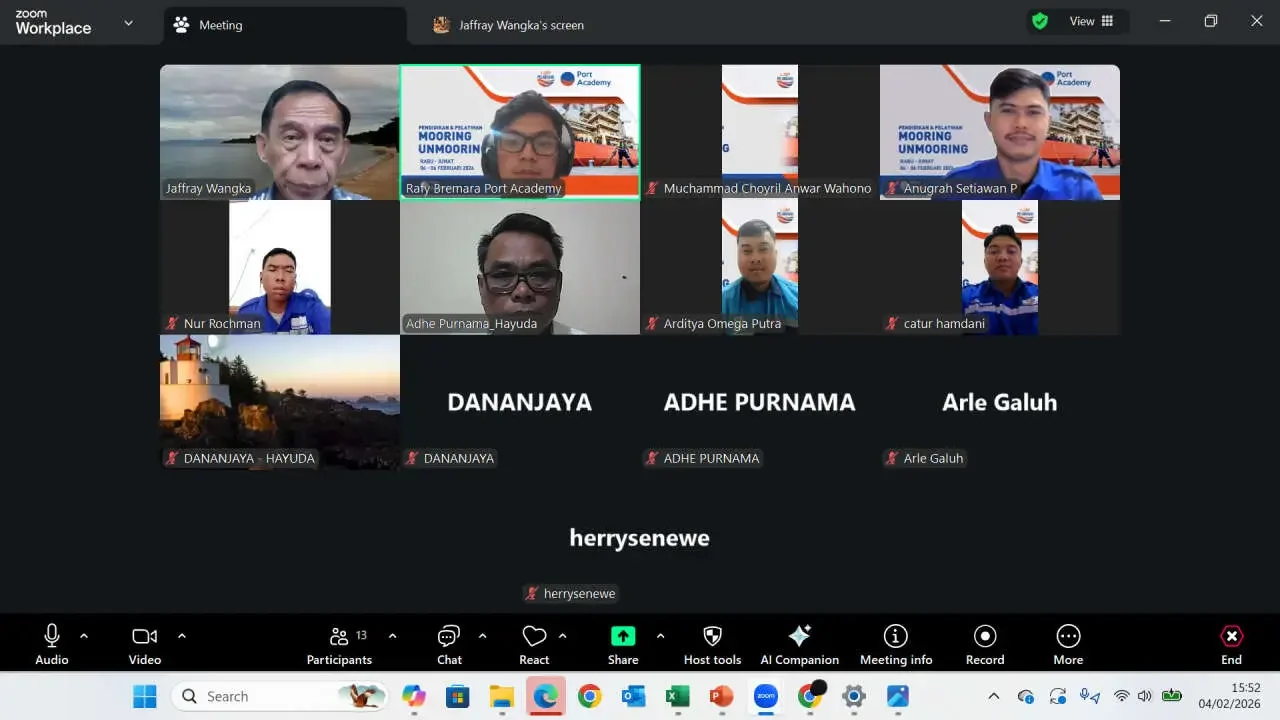Expand share options arrow

[660, 636]
